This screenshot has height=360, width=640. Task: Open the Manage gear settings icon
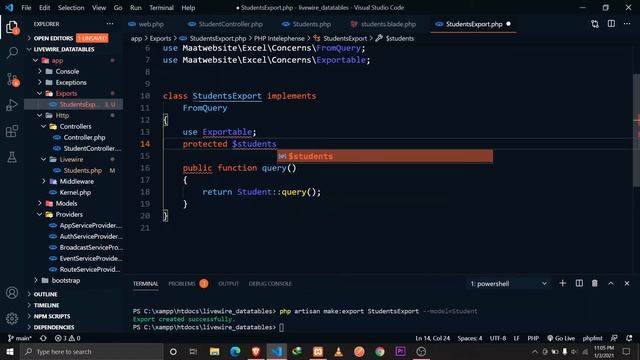(12, 318)
